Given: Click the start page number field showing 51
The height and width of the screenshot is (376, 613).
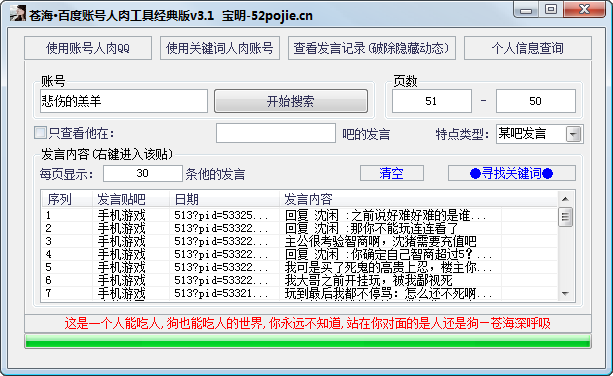Looking at the screenshot, I should click(x=432, y=101).
